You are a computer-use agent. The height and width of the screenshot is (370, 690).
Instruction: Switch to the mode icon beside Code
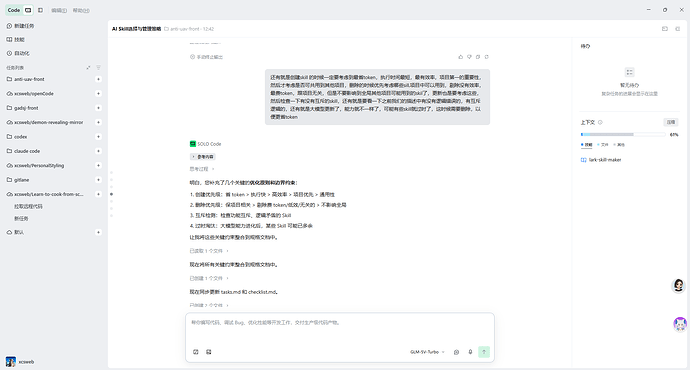(x=28, y=10)
